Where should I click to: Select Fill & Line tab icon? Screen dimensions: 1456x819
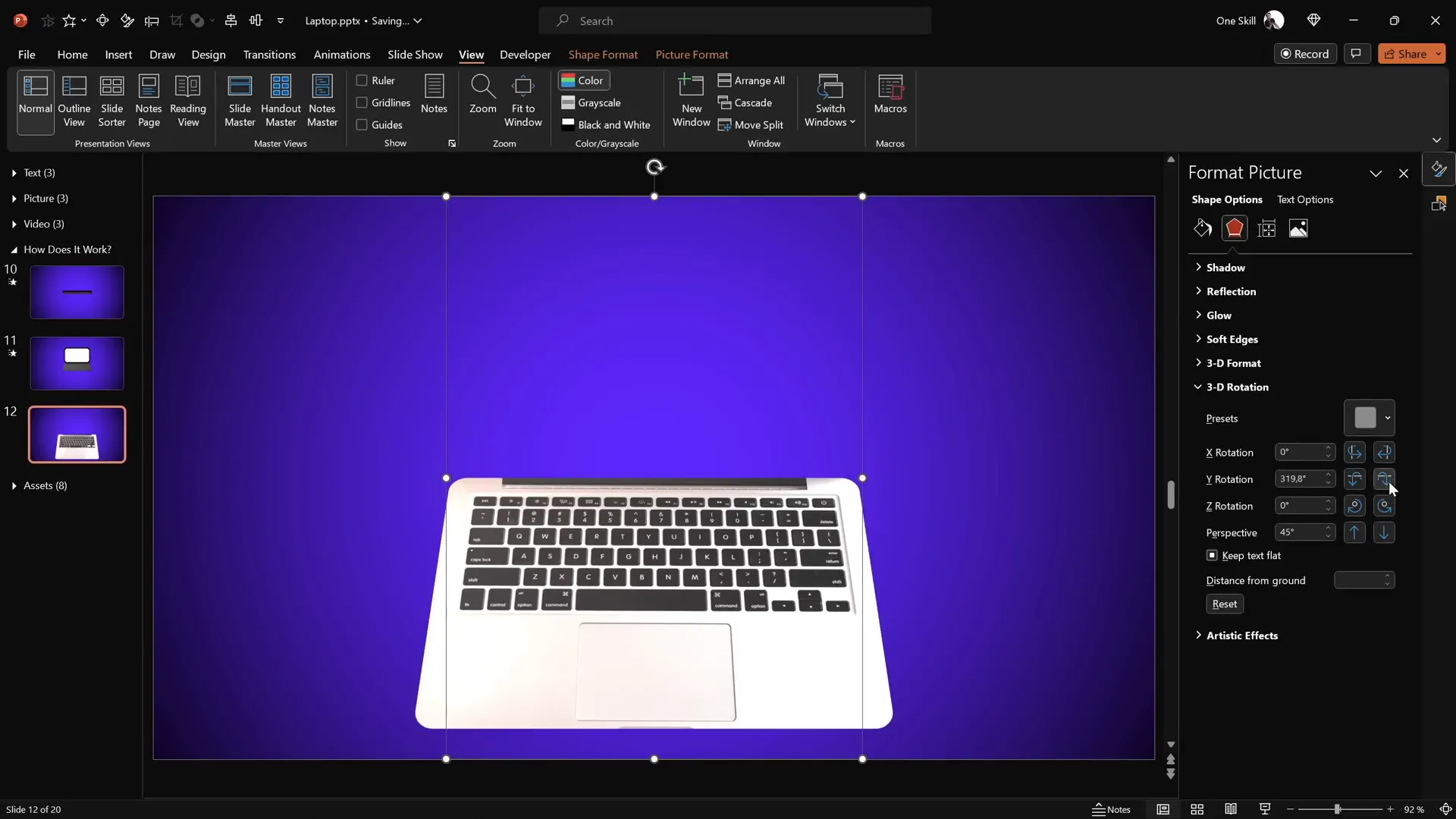click(1203, 228)
